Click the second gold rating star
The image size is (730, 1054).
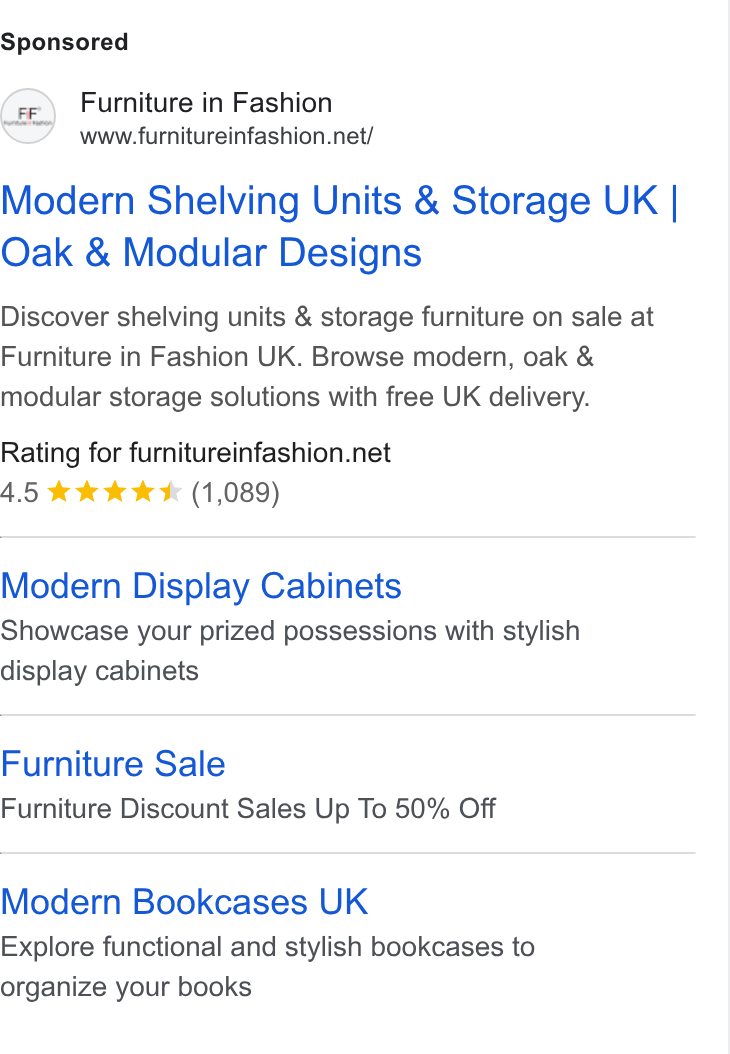87,492
